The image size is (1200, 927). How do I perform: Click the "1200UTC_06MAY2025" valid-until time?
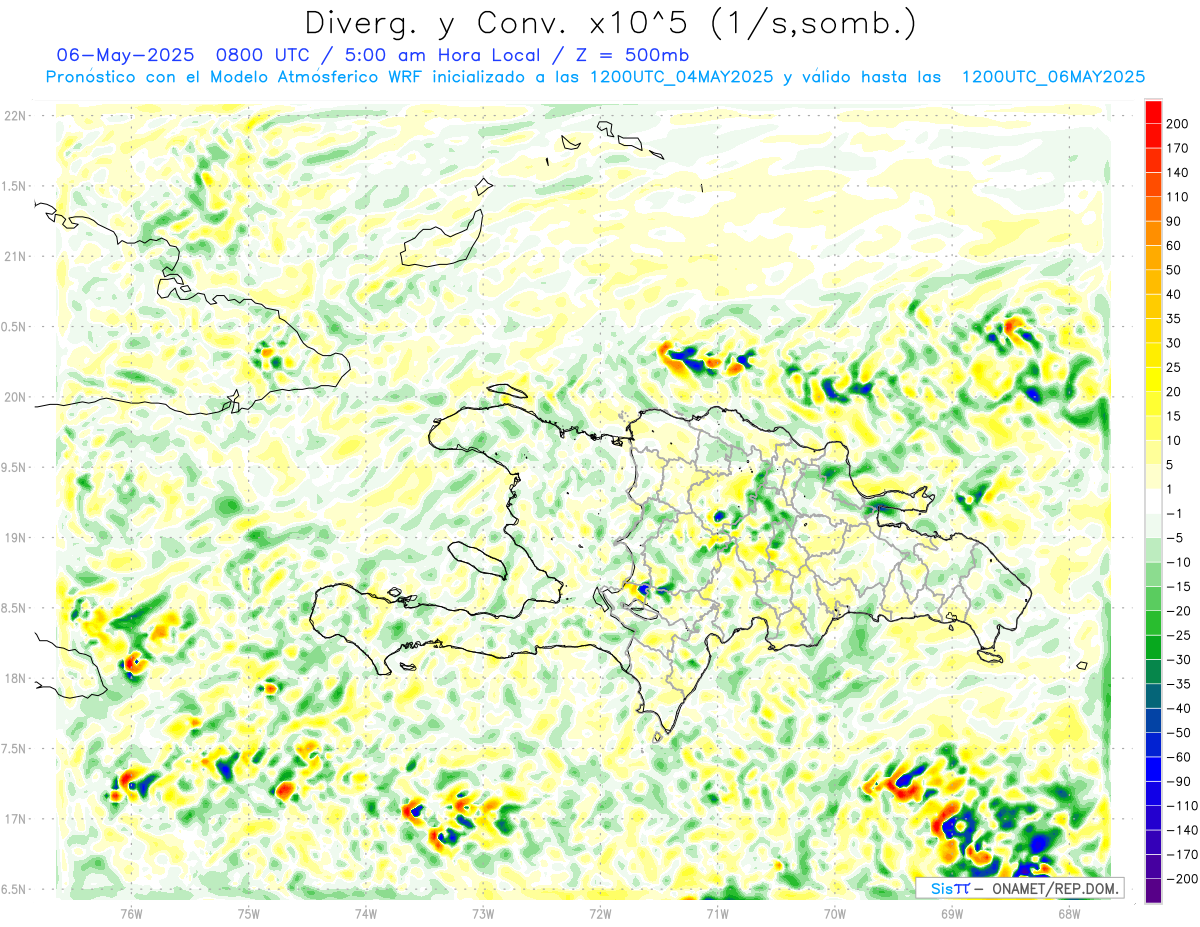tap(1052, 77)
